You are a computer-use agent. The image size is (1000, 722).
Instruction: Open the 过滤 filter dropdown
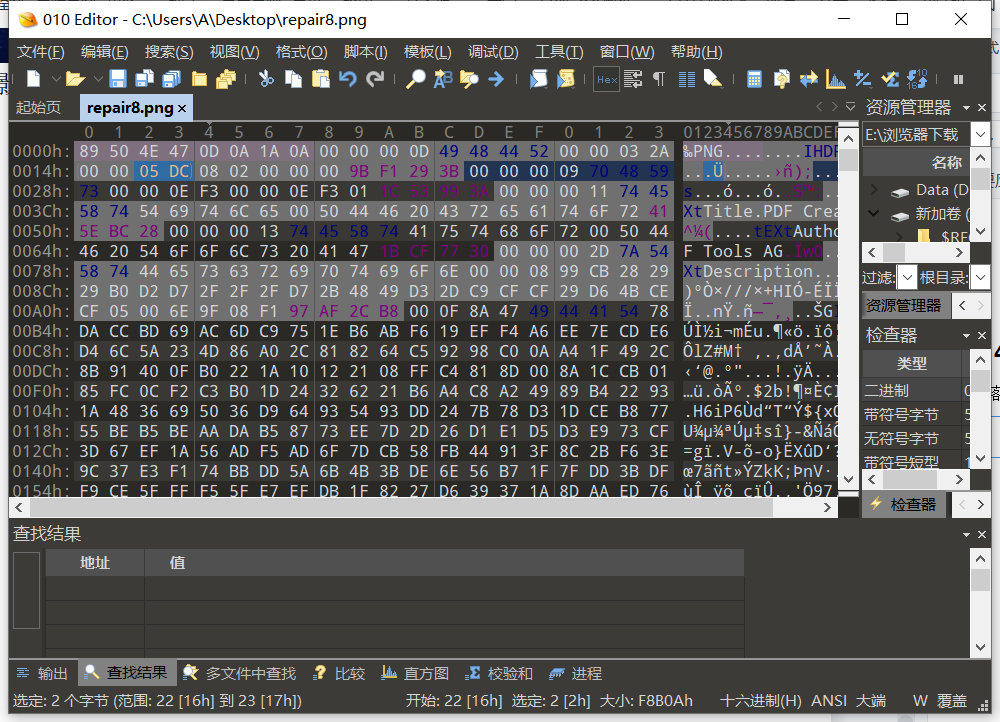[x=907, y=277]
